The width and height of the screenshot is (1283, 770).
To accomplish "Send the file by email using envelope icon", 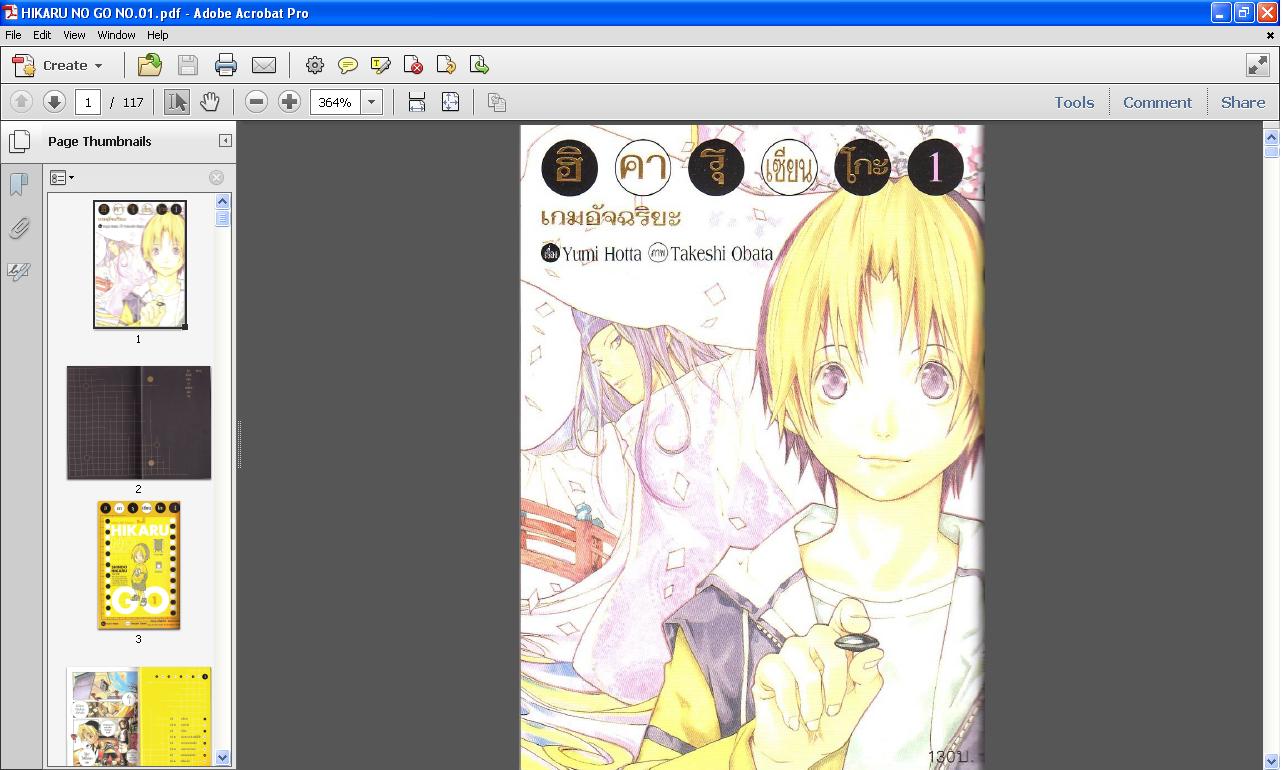I will 264,65.
